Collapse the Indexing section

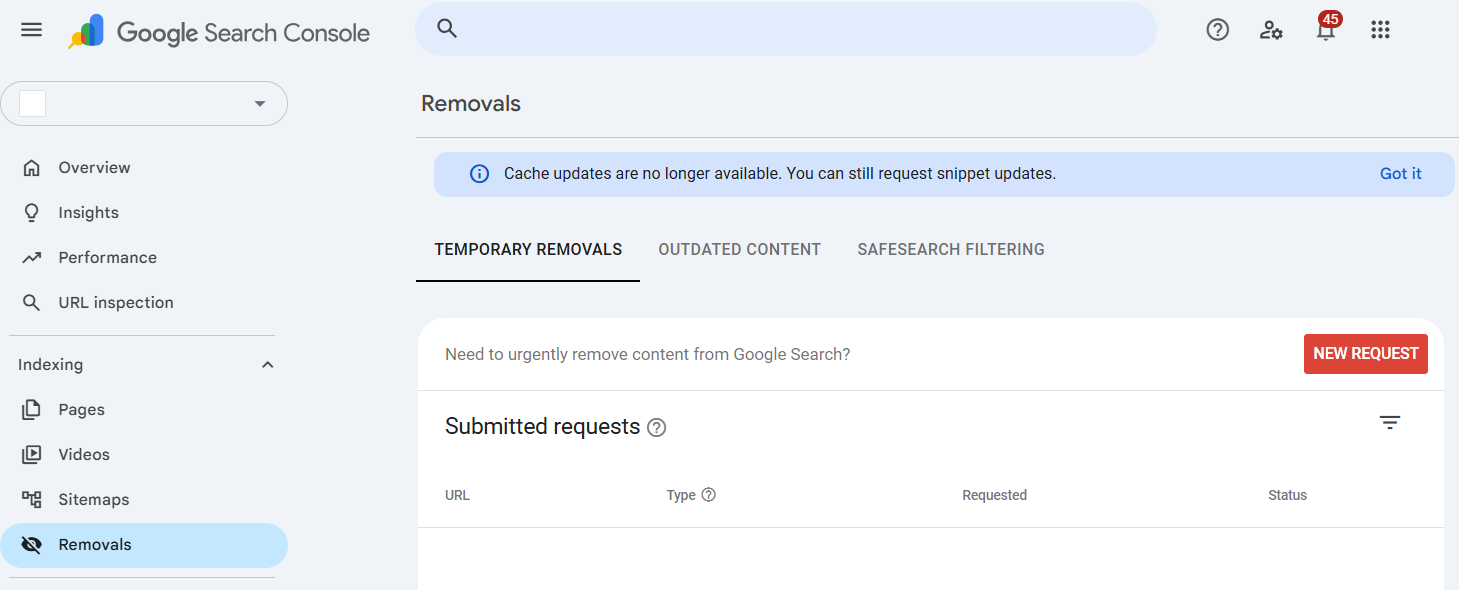click(x=267, y=365)
